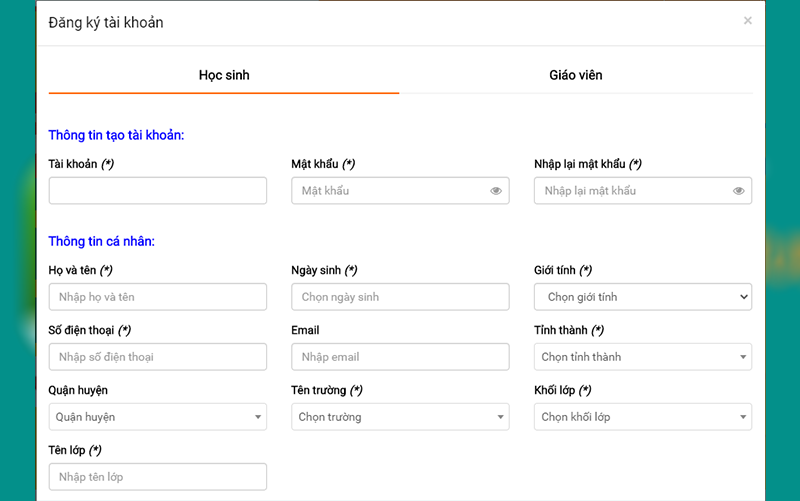800x501 pixels.
Task: Show password using the Mật khẩu eye icon
Action: coord(496,191)
